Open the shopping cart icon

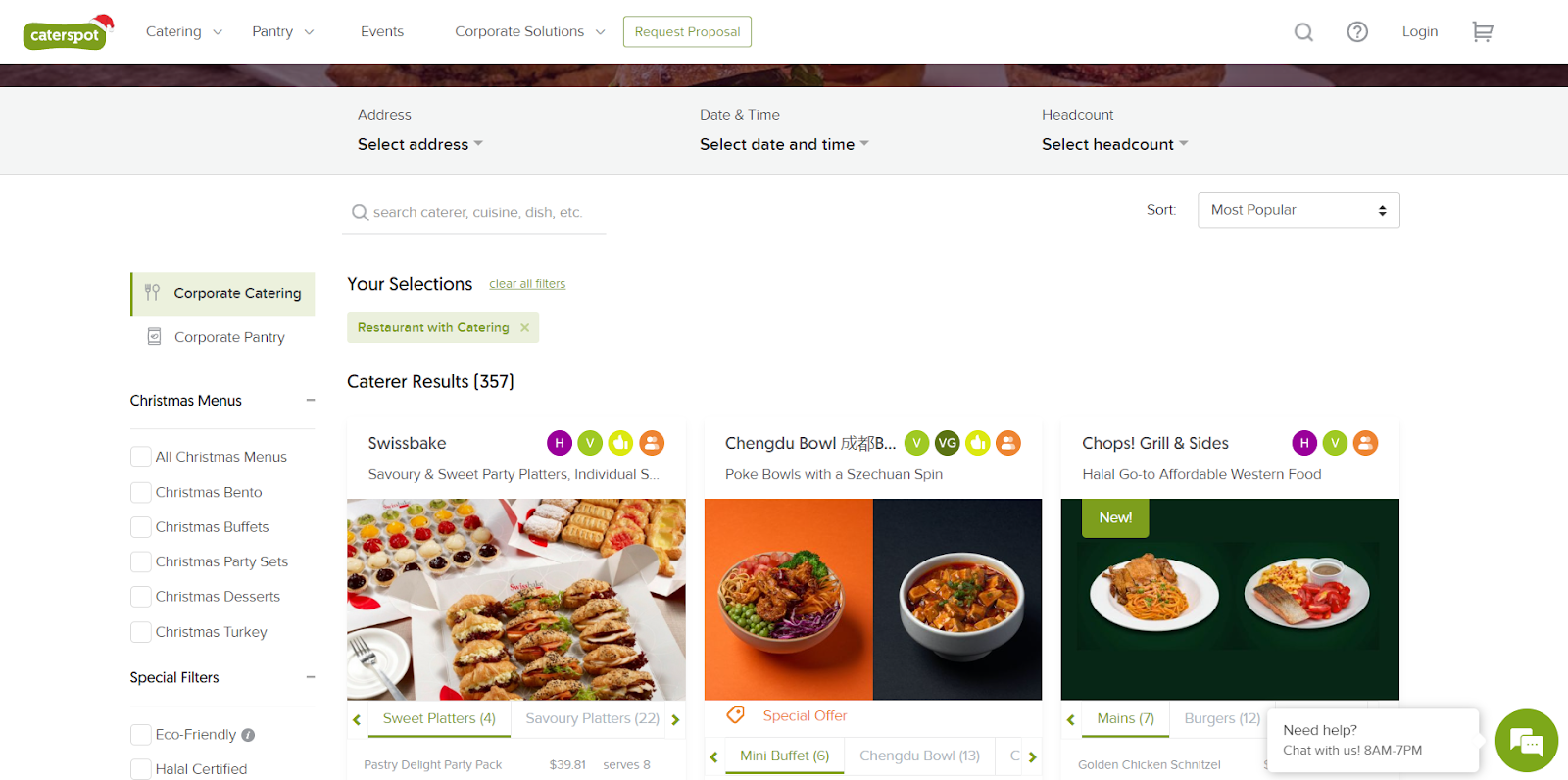point(1482,32)
